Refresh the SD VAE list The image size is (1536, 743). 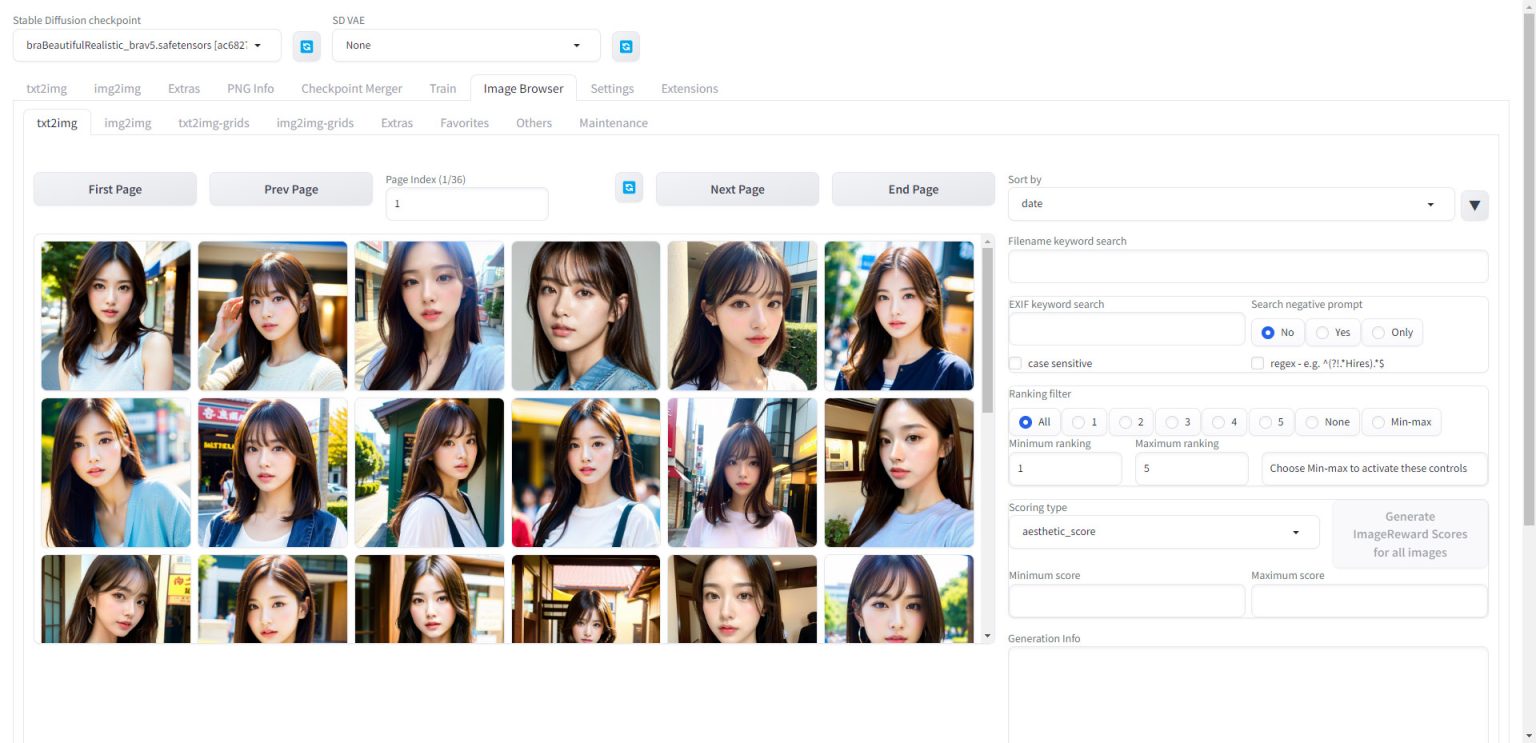(x=625, y=45)
